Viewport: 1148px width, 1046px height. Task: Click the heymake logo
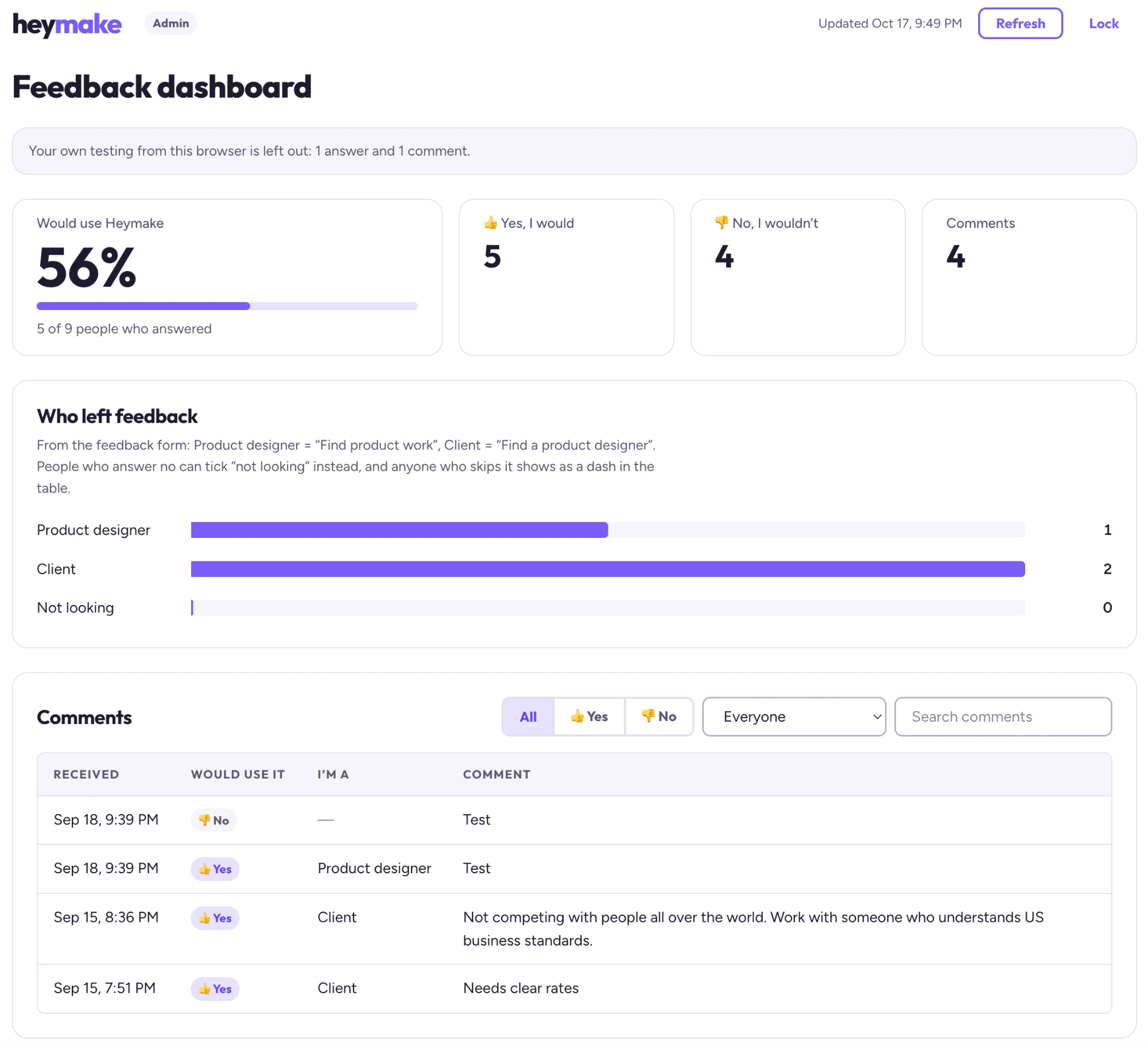[67, 24]
